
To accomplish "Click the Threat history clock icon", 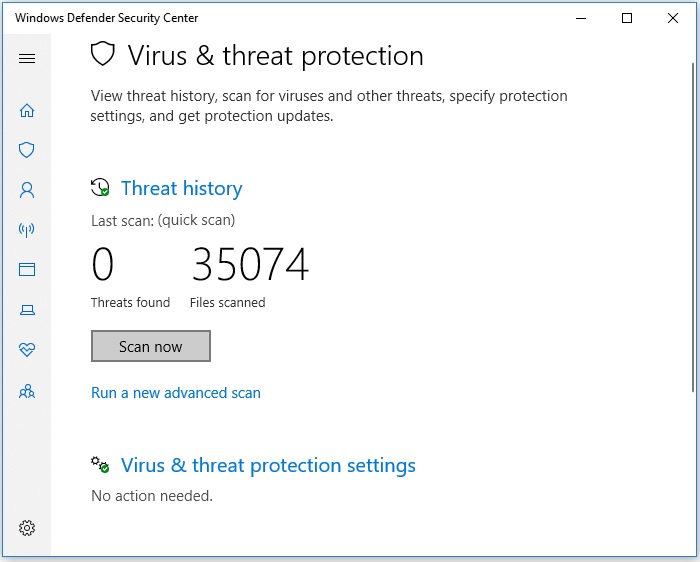I will [x=100, y=187].
